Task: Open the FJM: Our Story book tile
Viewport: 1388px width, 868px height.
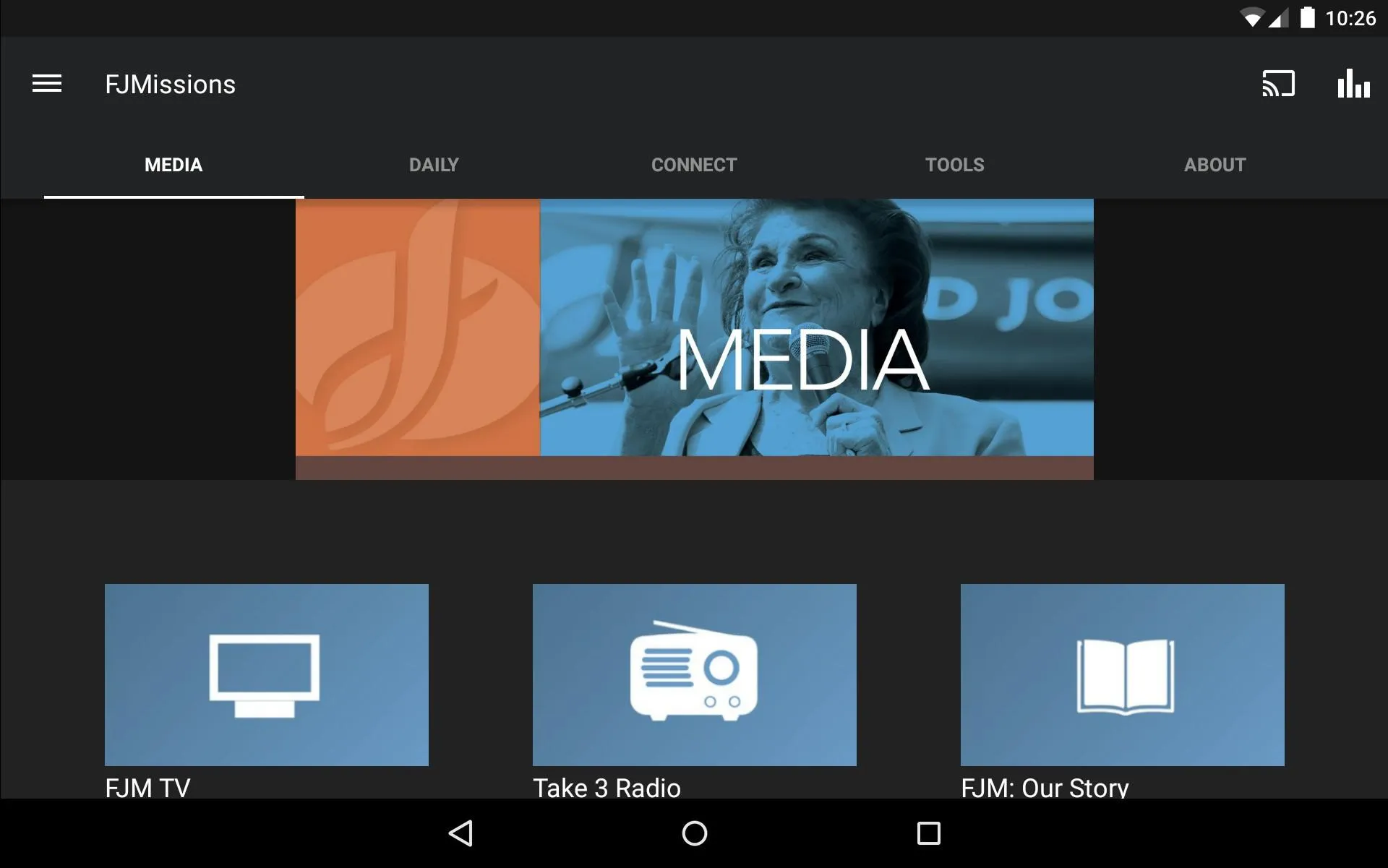Action: pyautogui.click(x=1123, y=675)
